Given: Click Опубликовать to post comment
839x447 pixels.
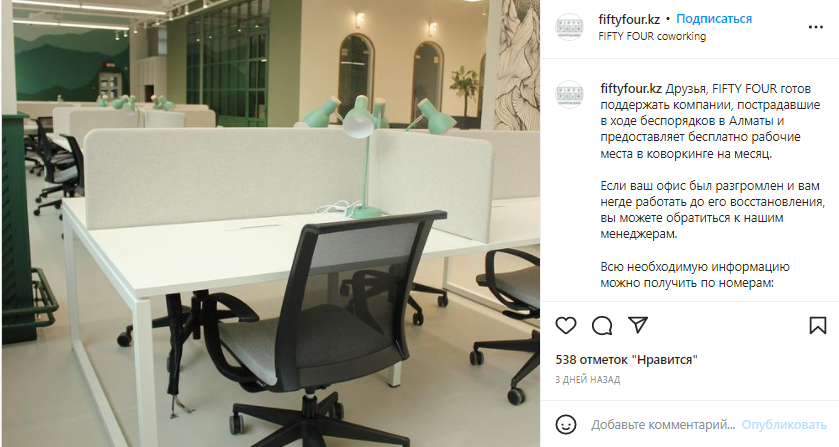Looking at the screenshot, I should (784, 425).
